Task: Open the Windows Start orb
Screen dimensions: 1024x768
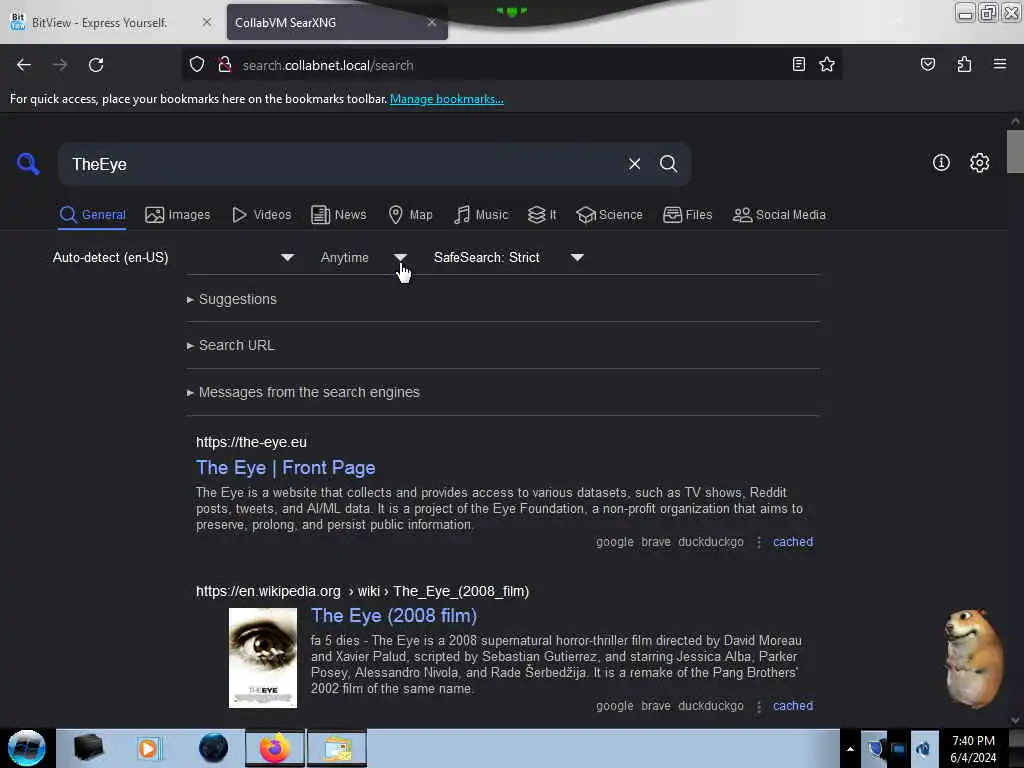Action: coord(27,748)
